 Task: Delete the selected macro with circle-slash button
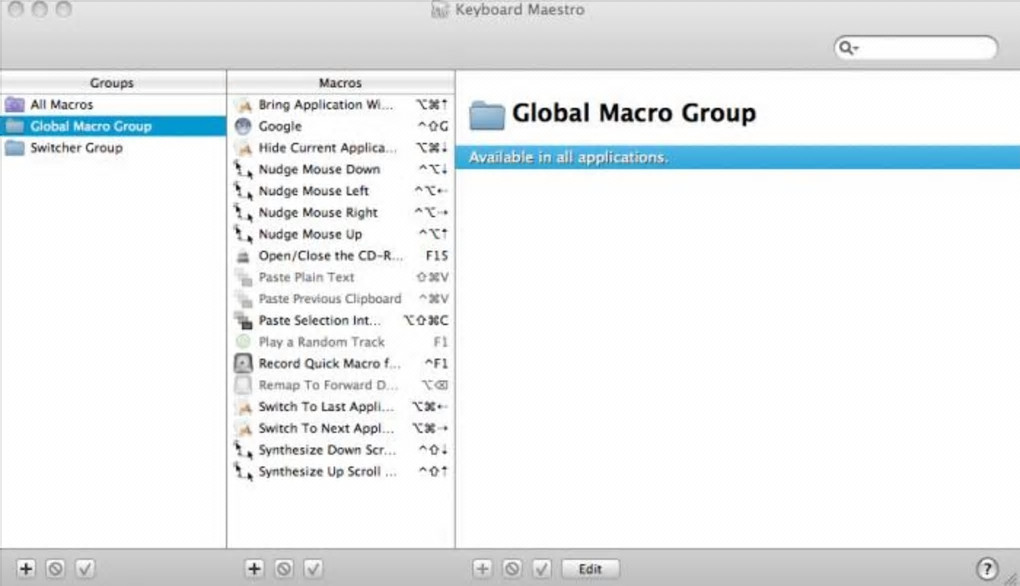click(284, 569)
